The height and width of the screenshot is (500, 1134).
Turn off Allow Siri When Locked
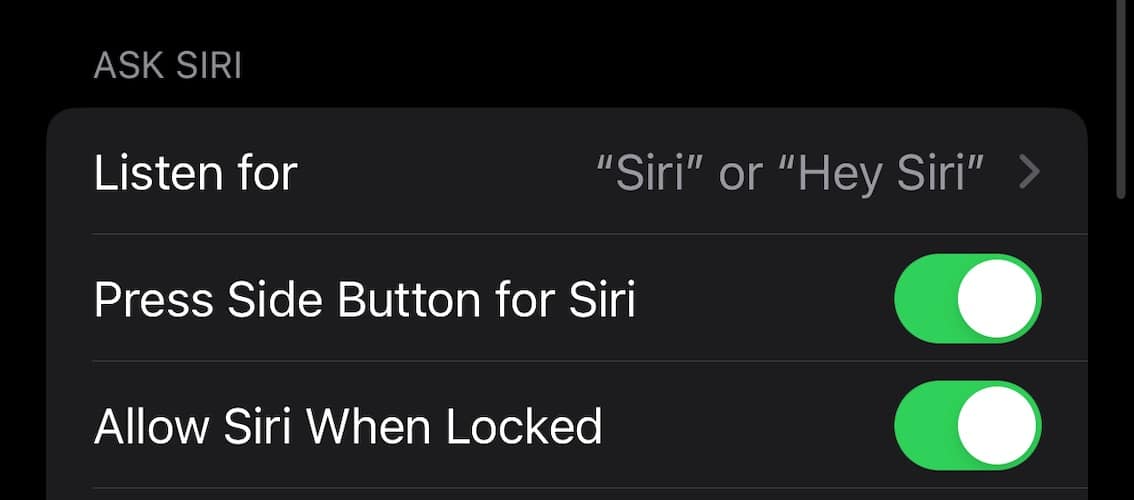[x=967, y=425]
